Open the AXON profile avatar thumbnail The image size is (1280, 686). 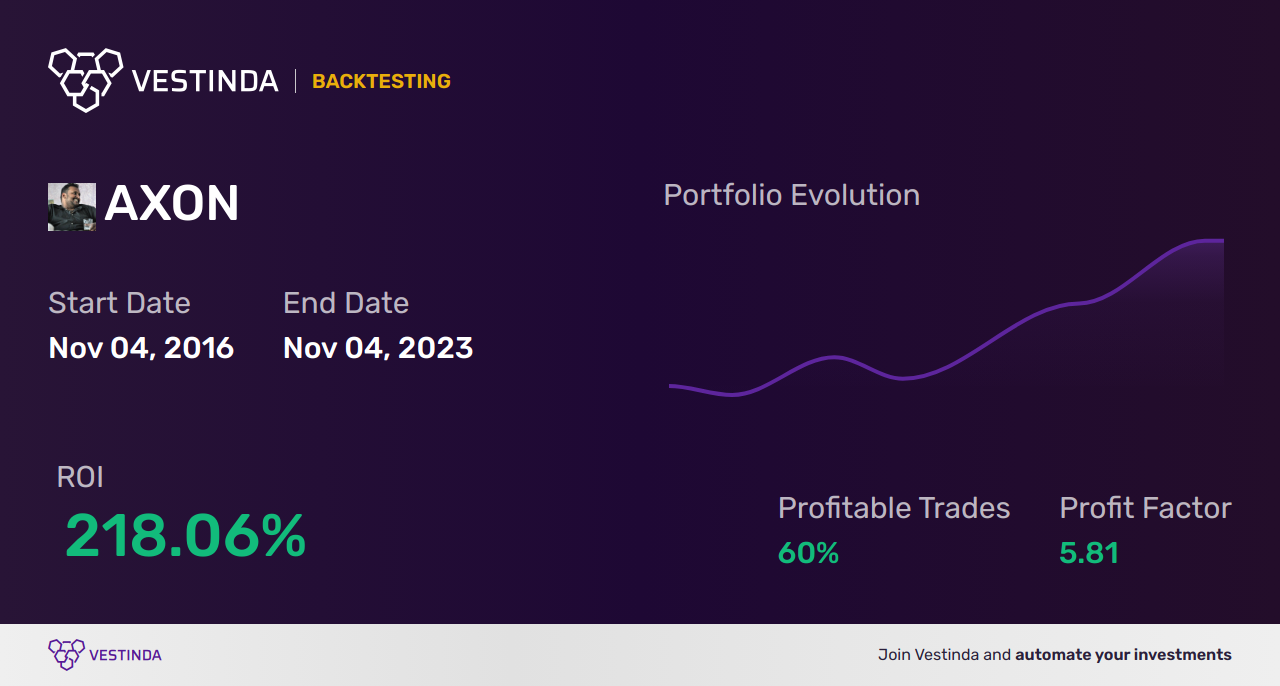[x=72, y=206]
